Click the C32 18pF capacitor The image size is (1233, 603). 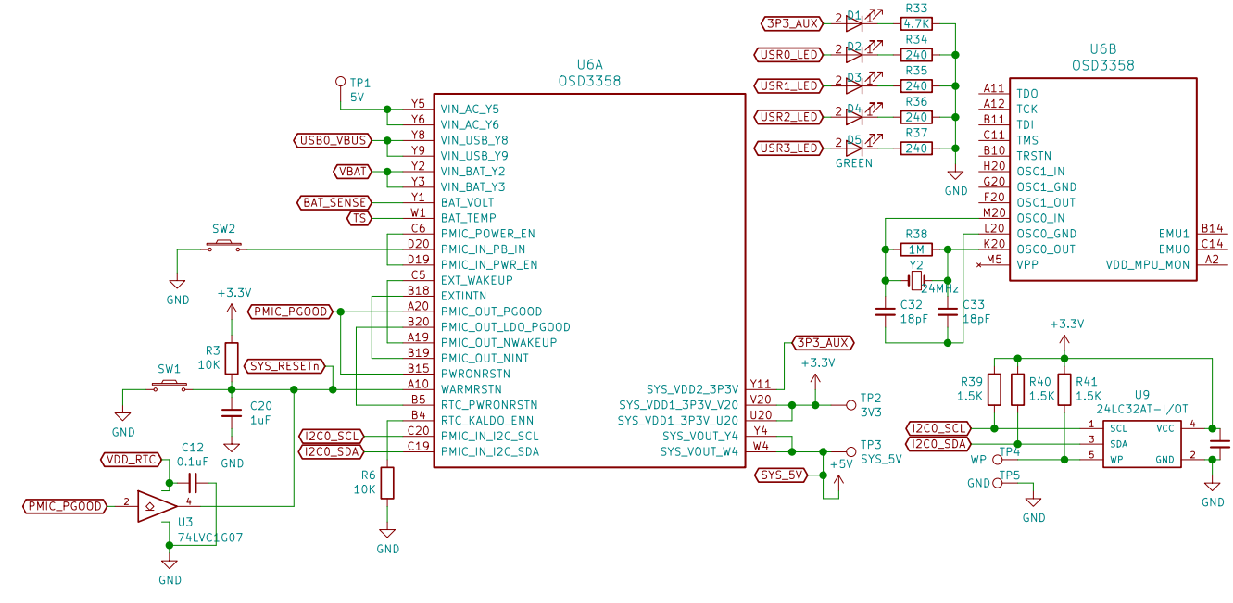[x=884, y=311]
